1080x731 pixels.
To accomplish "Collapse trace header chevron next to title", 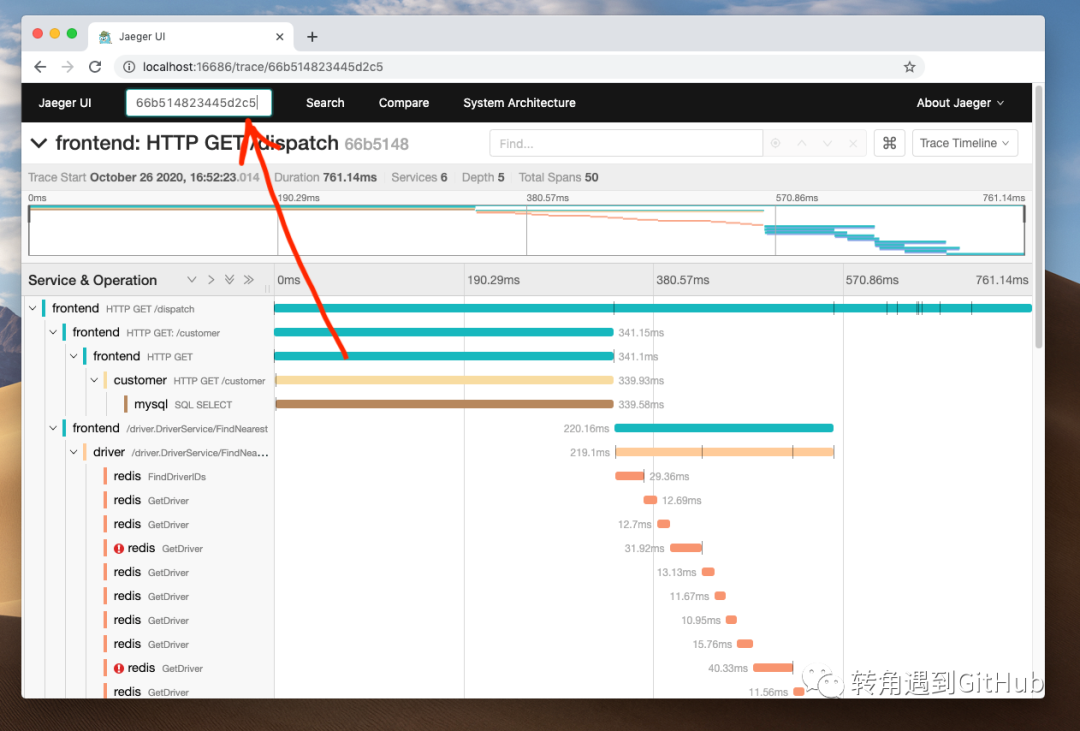I will coord(39,143).
